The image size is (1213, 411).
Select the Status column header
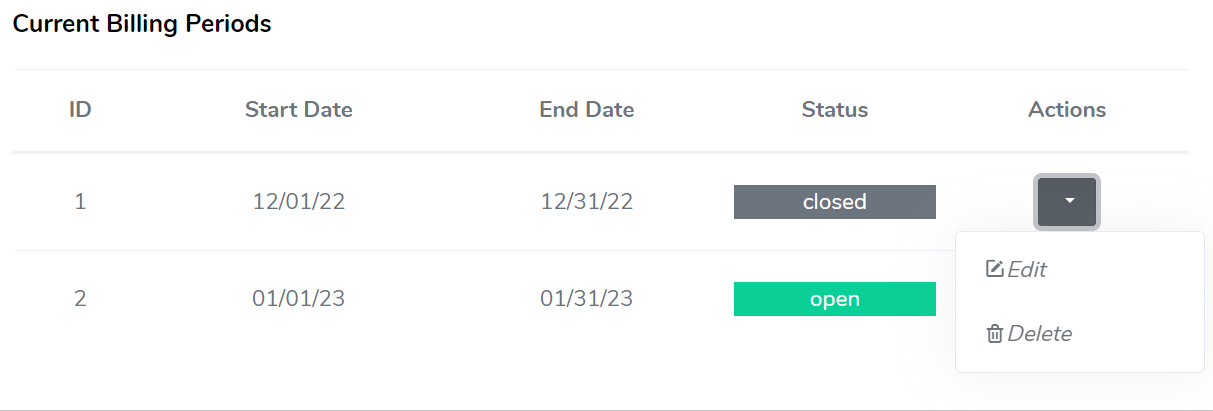pyautogui.click(x=834, y=110)
